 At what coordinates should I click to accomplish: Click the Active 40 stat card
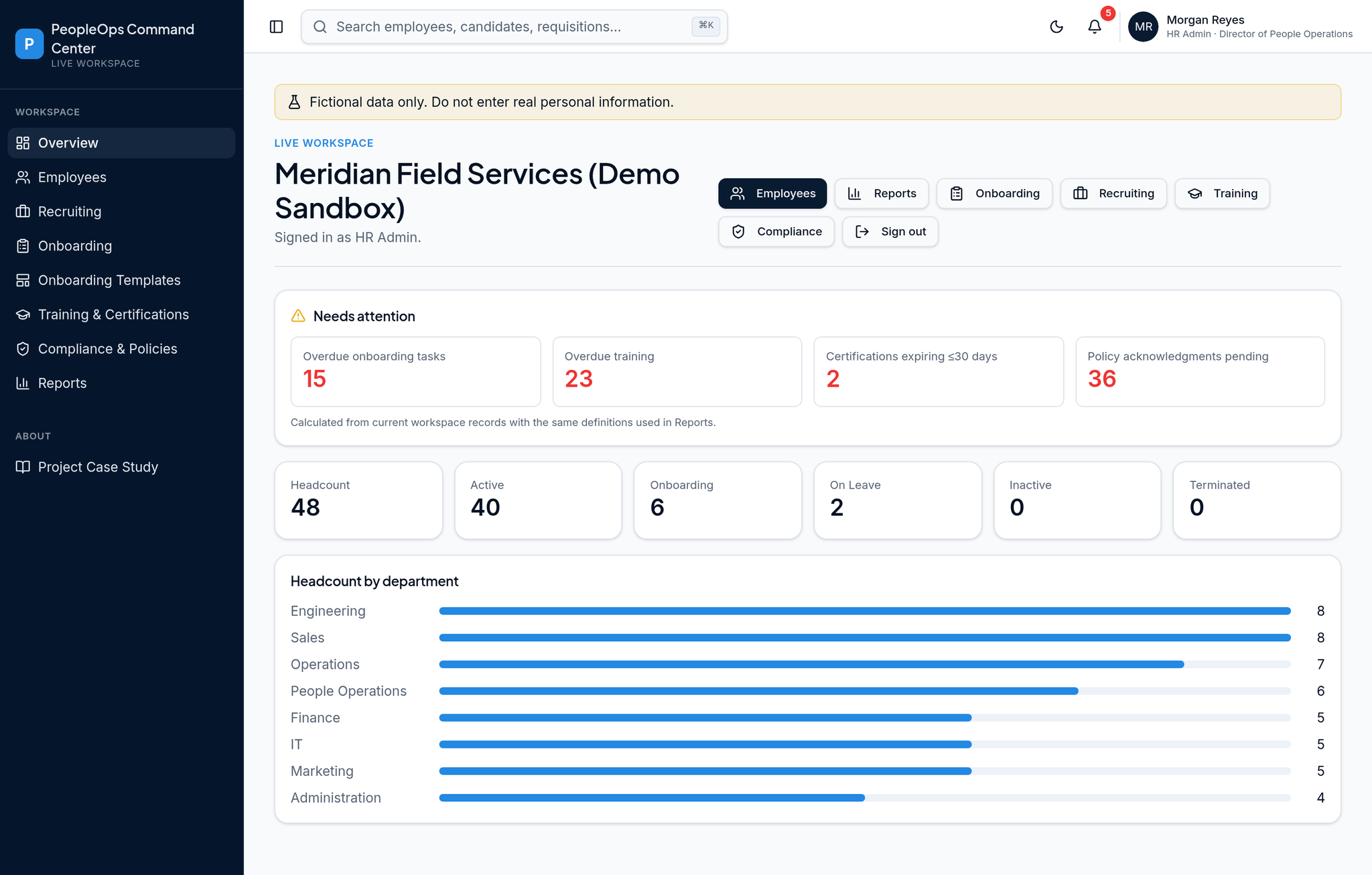click(538, 500)
